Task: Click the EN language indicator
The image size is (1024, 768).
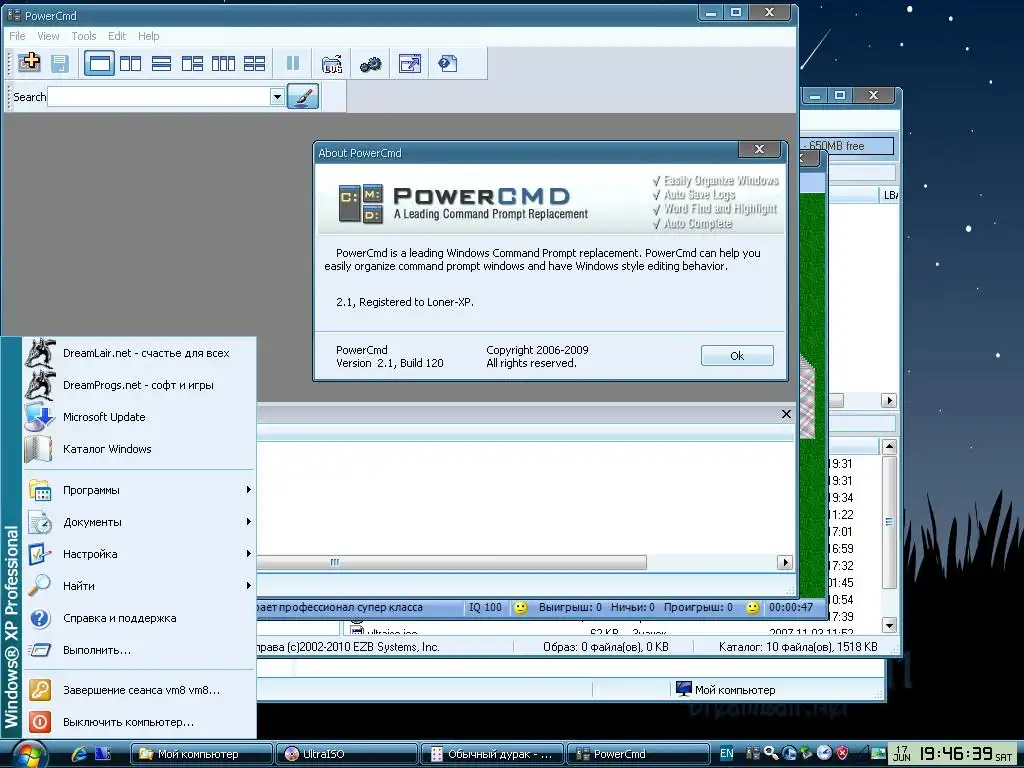Action: [726, 754]
